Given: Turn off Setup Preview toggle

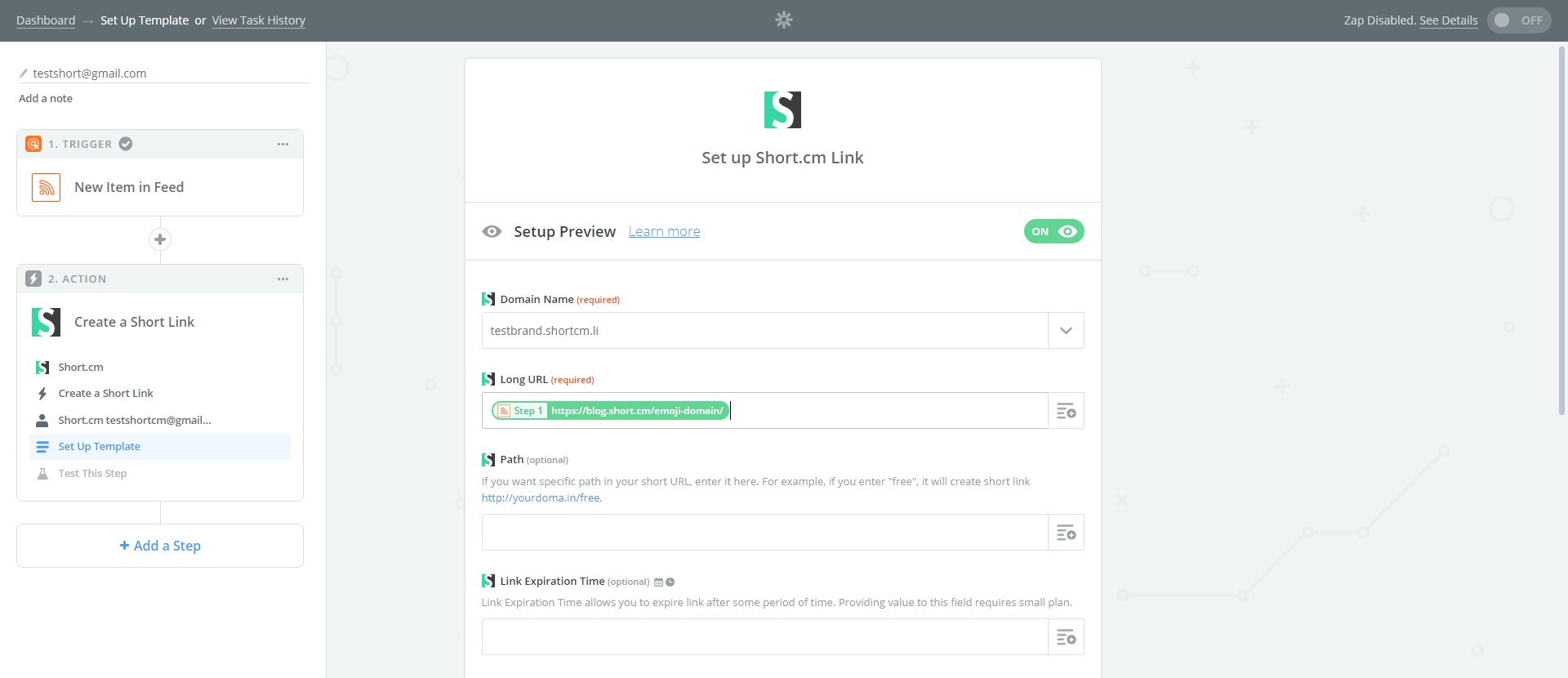Looking at the screenshot, I should pyautogui.click(x=1053, y=232).
